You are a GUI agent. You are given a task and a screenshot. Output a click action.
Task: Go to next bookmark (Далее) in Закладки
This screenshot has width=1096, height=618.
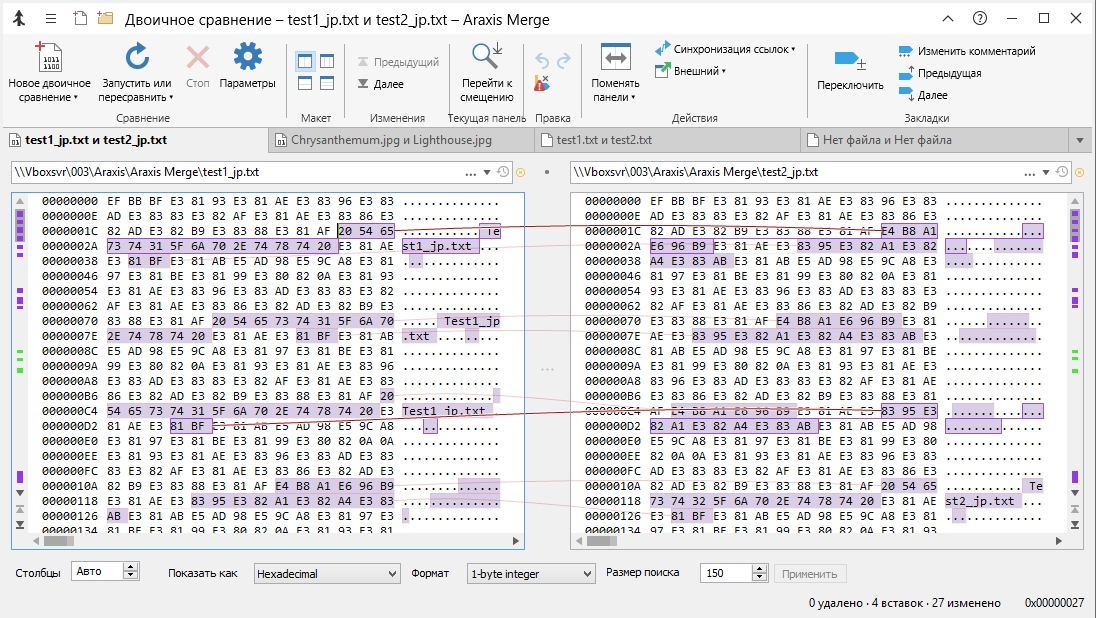[x=923, y=95]
